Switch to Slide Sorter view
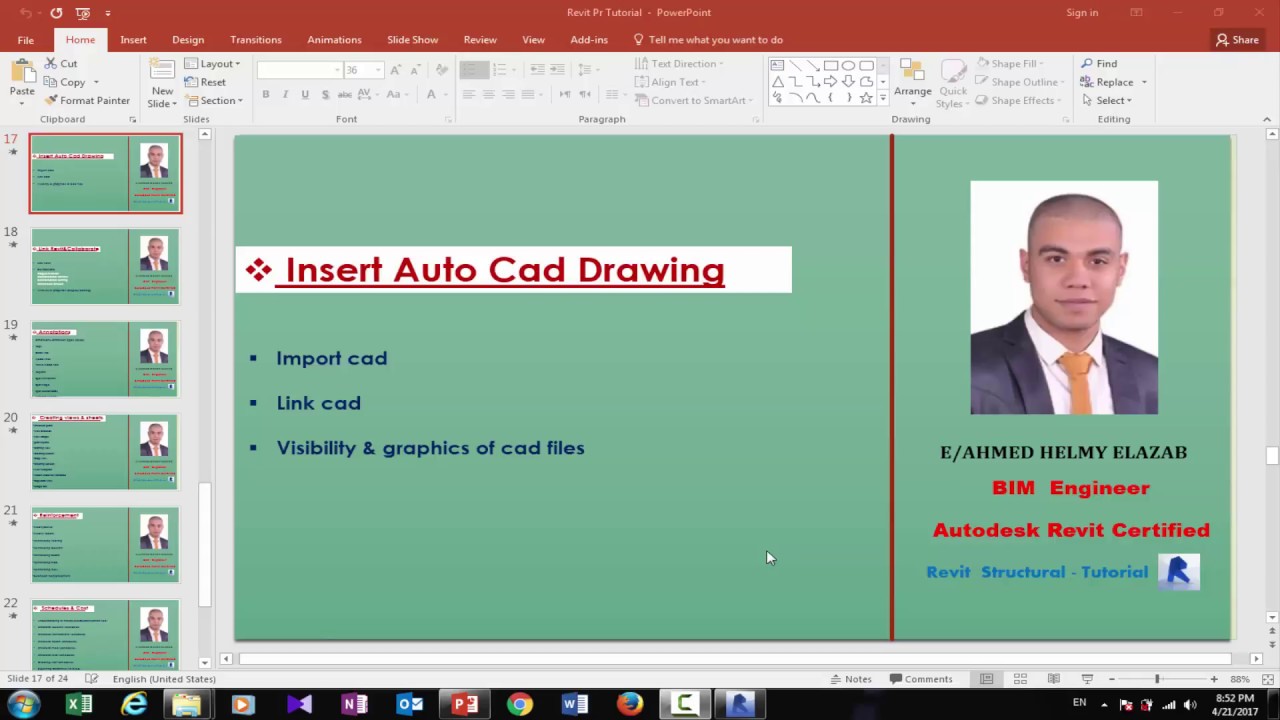 [x=1020, y=679]
